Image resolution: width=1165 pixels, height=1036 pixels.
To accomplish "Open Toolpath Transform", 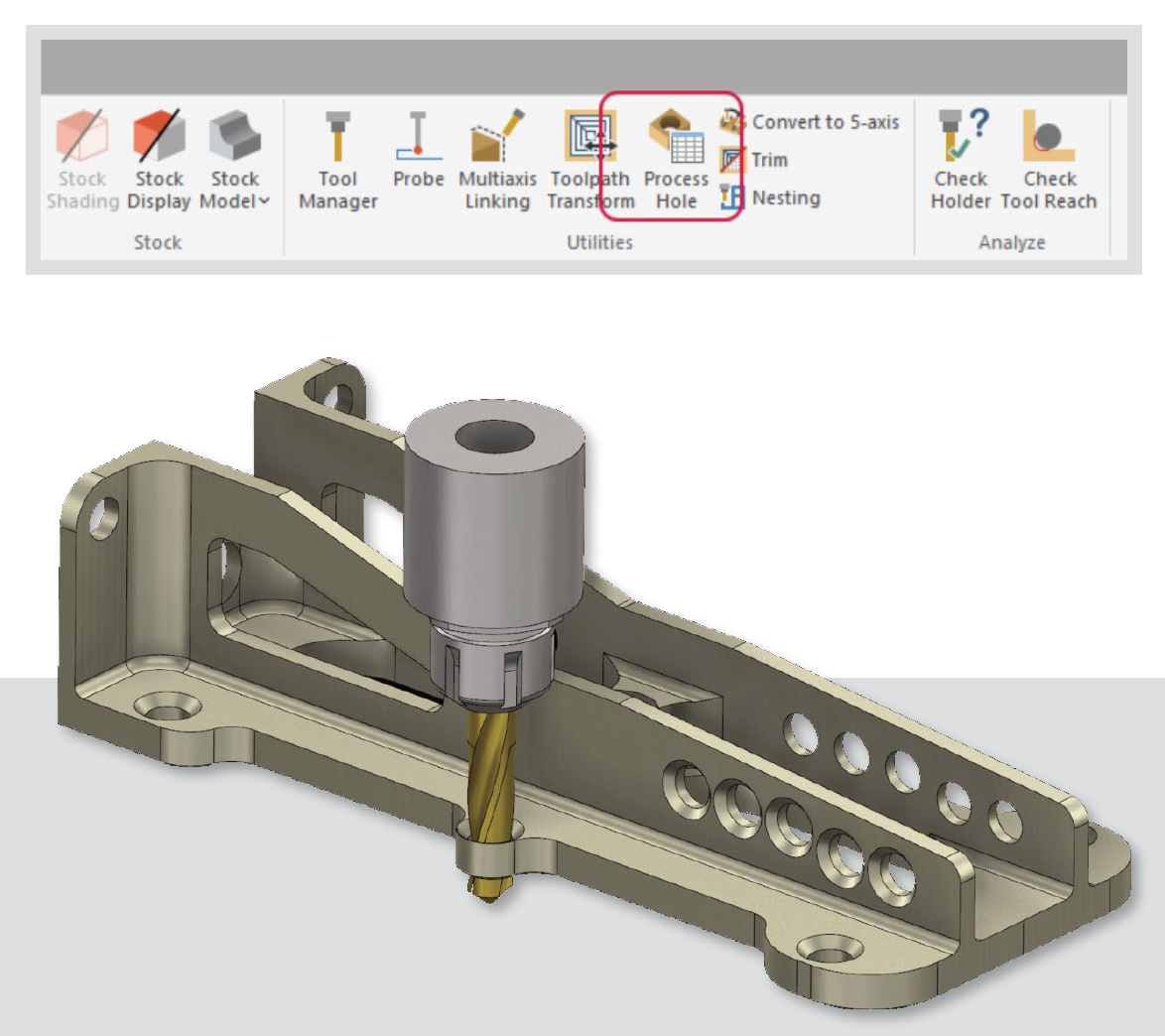I will [x=590, y=159].
